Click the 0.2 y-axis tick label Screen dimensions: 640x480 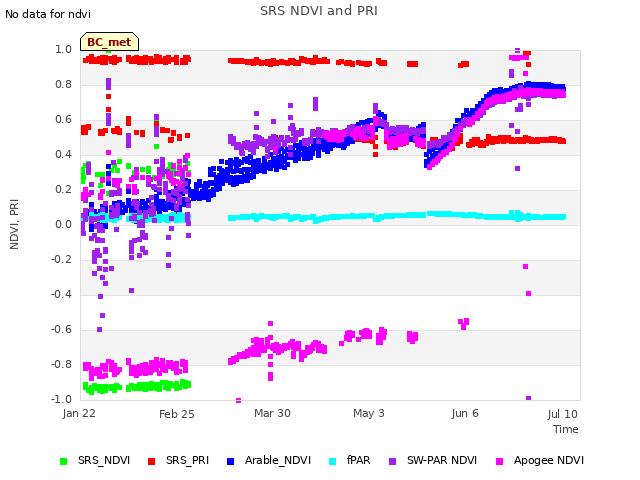click(63, 189)
